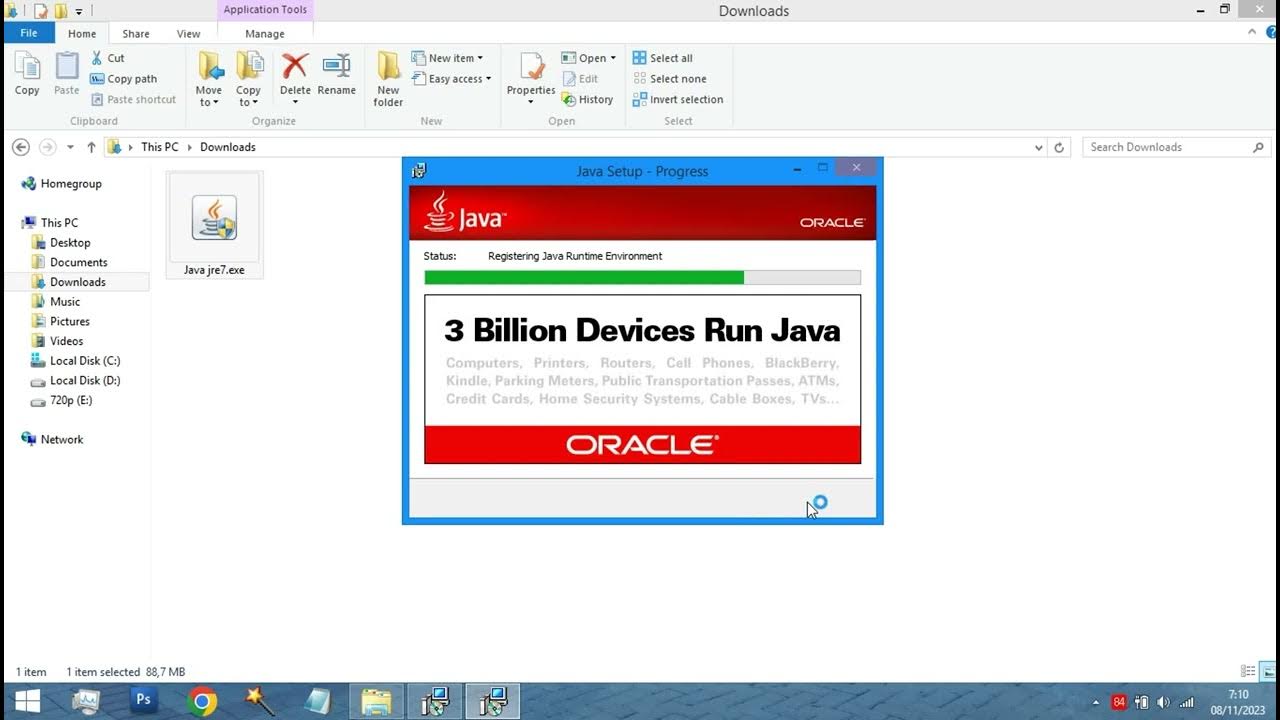Image resolution: width=1280 pixels, height=720 pixels.
Task: Open the Move to folder menu
Action: coord(209,79)
